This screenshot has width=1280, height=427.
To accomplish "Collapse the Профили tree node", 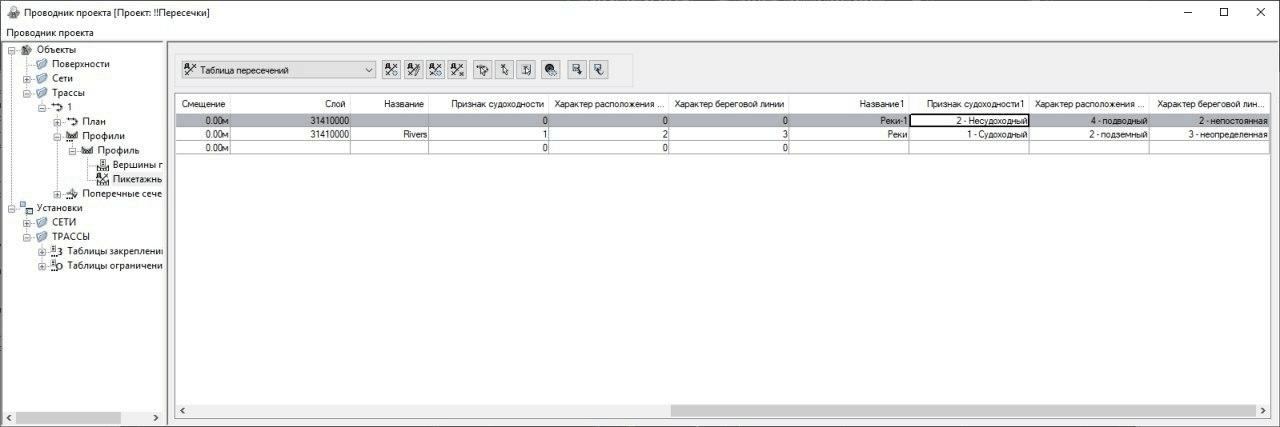I will pos(57,136).
